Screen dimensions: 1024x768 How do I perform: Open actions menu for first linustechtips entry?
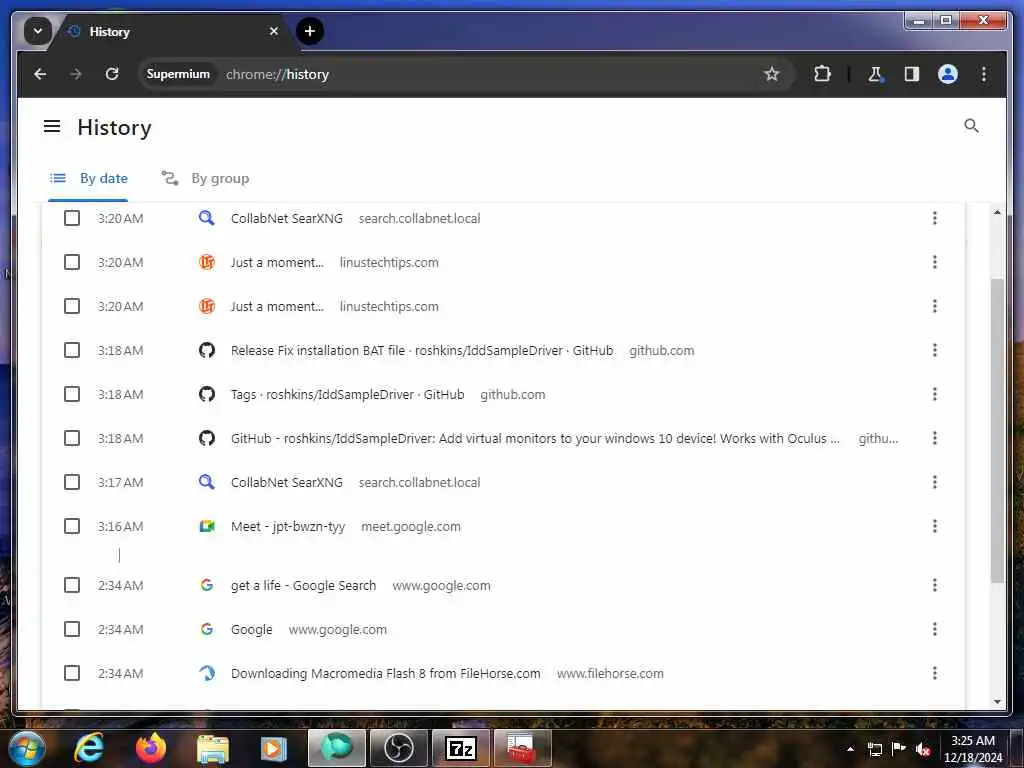tap(935, 262)
